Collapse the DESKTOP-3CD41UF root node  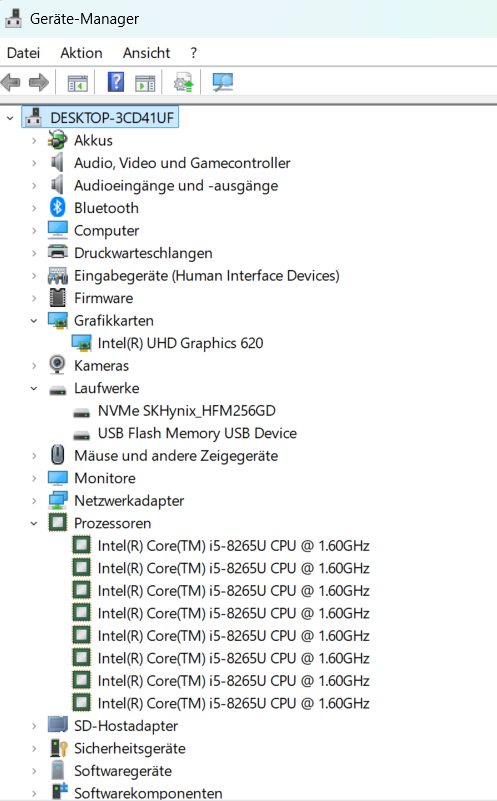10,118
